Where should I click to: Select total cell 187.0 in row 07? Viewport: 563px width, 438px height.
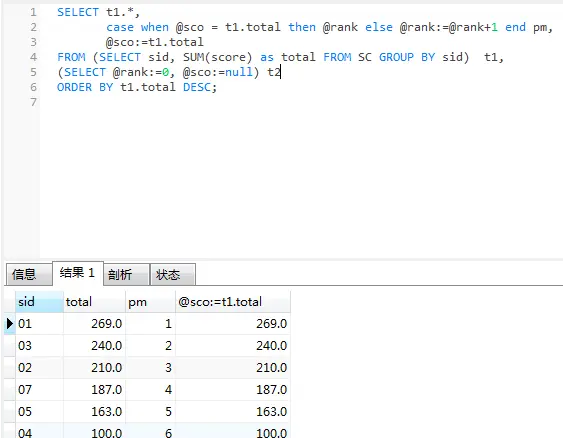pos(94,390)
